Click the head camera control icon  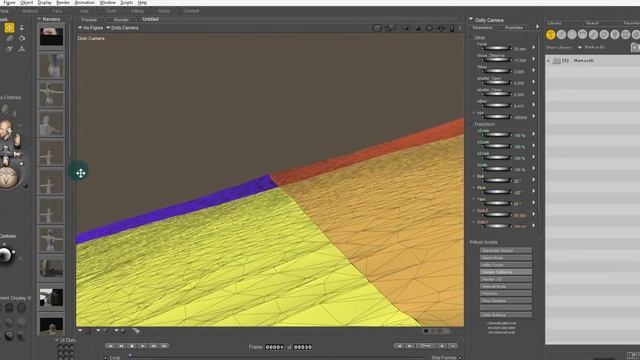[x=5, y=130]
